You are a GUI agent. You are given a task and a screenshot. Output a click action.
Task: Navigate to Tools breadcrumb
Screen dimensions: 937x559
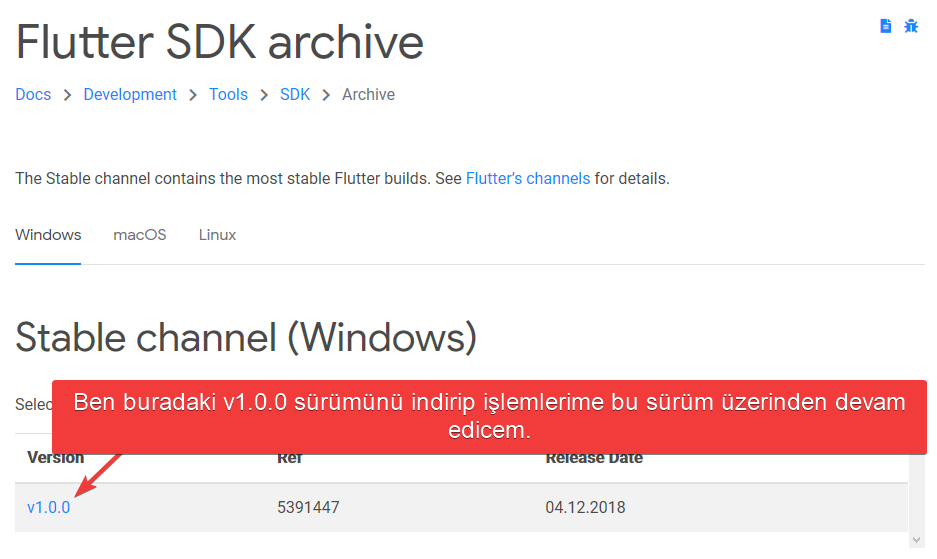click(x=228, y=94)
